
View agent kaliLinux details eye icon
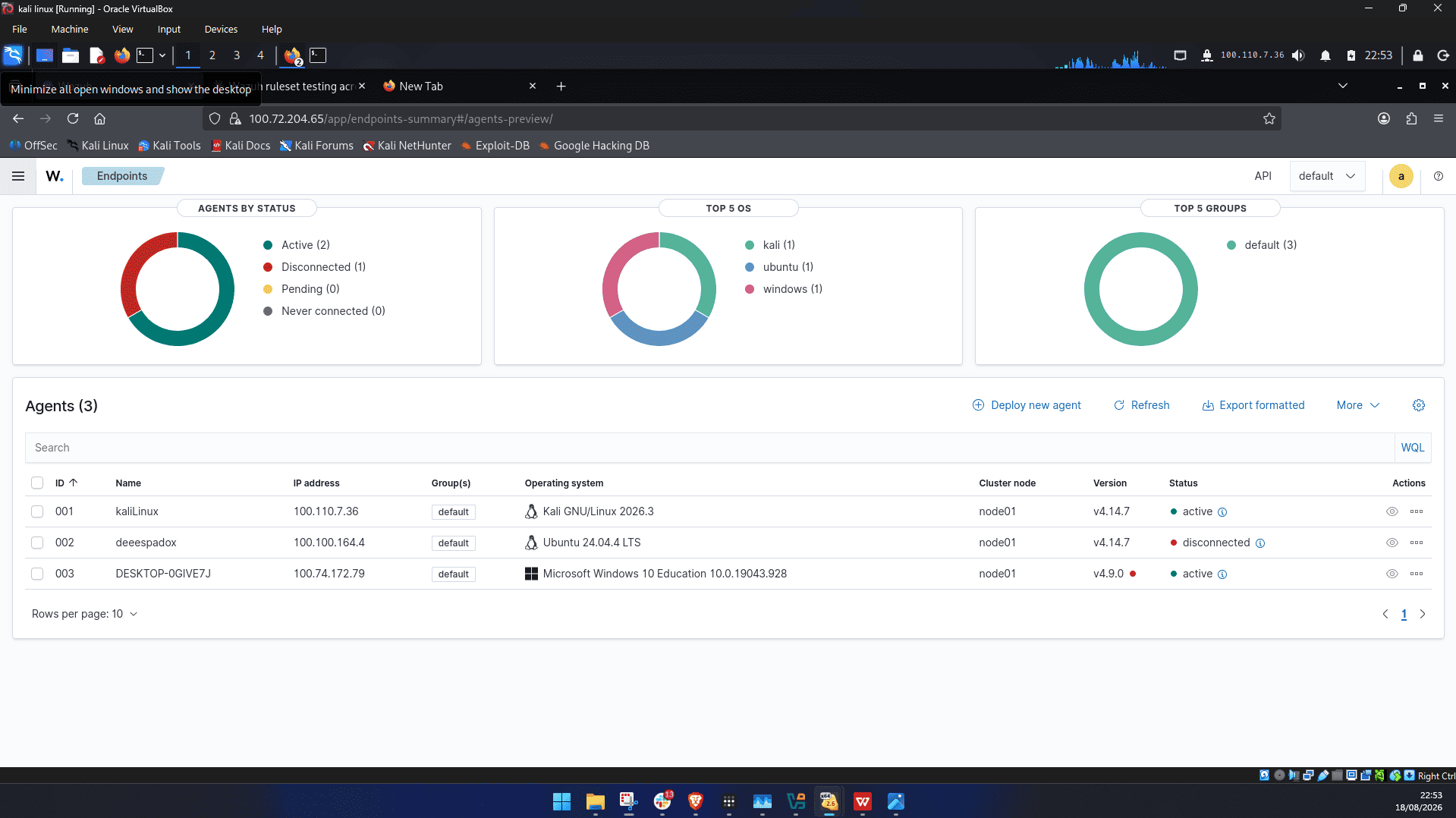(x=1392, y=511)
